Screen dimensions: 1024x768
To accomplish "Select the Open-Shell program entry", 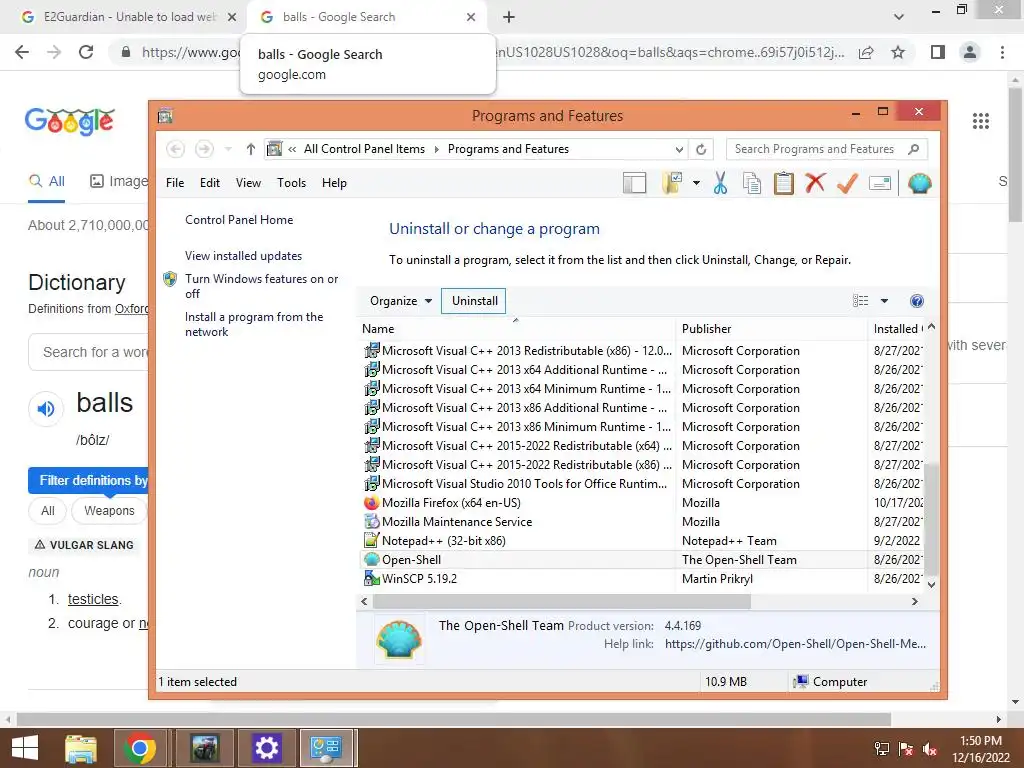I will pos(643,560).
